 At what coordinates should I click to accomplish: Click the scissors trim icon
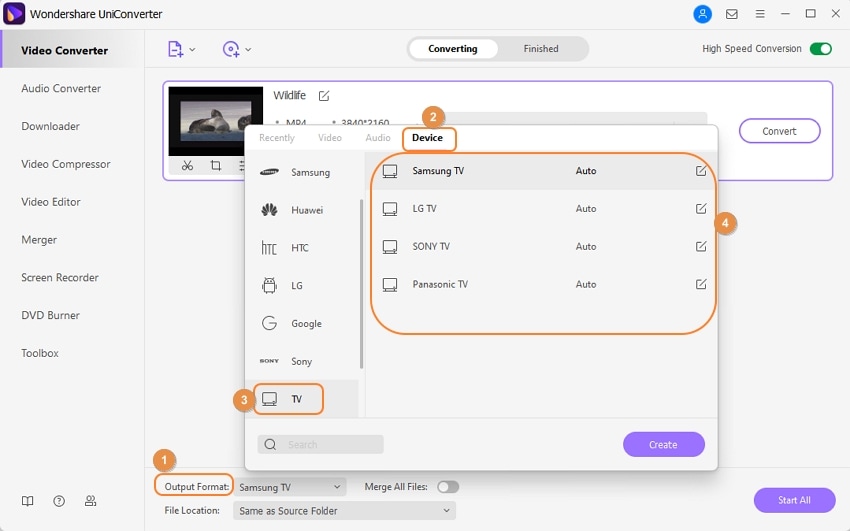(188, 165)
